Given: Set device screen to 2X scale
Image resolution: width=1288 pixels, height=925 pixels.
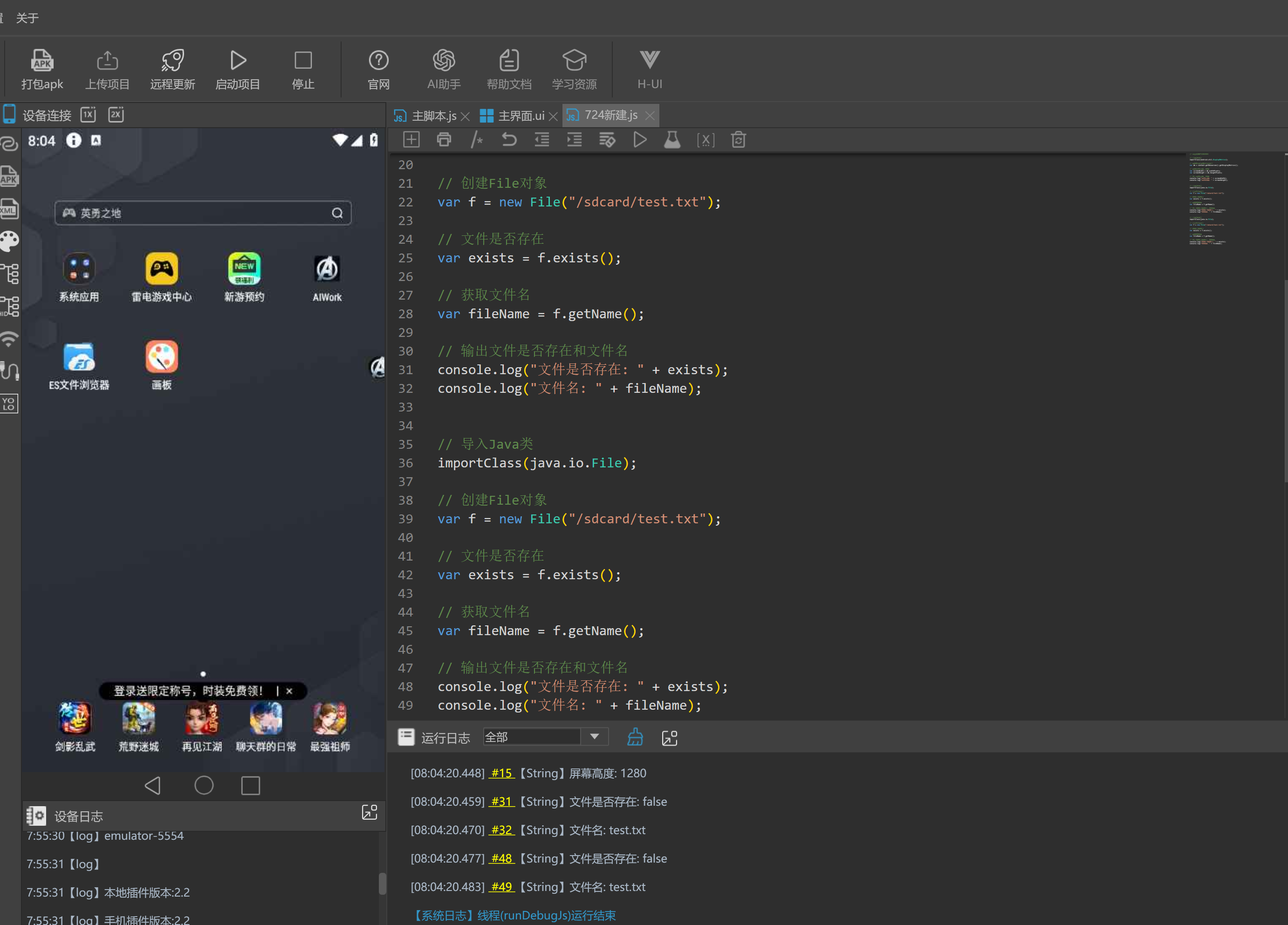Looking at the screenshot, I should point(116,114).
